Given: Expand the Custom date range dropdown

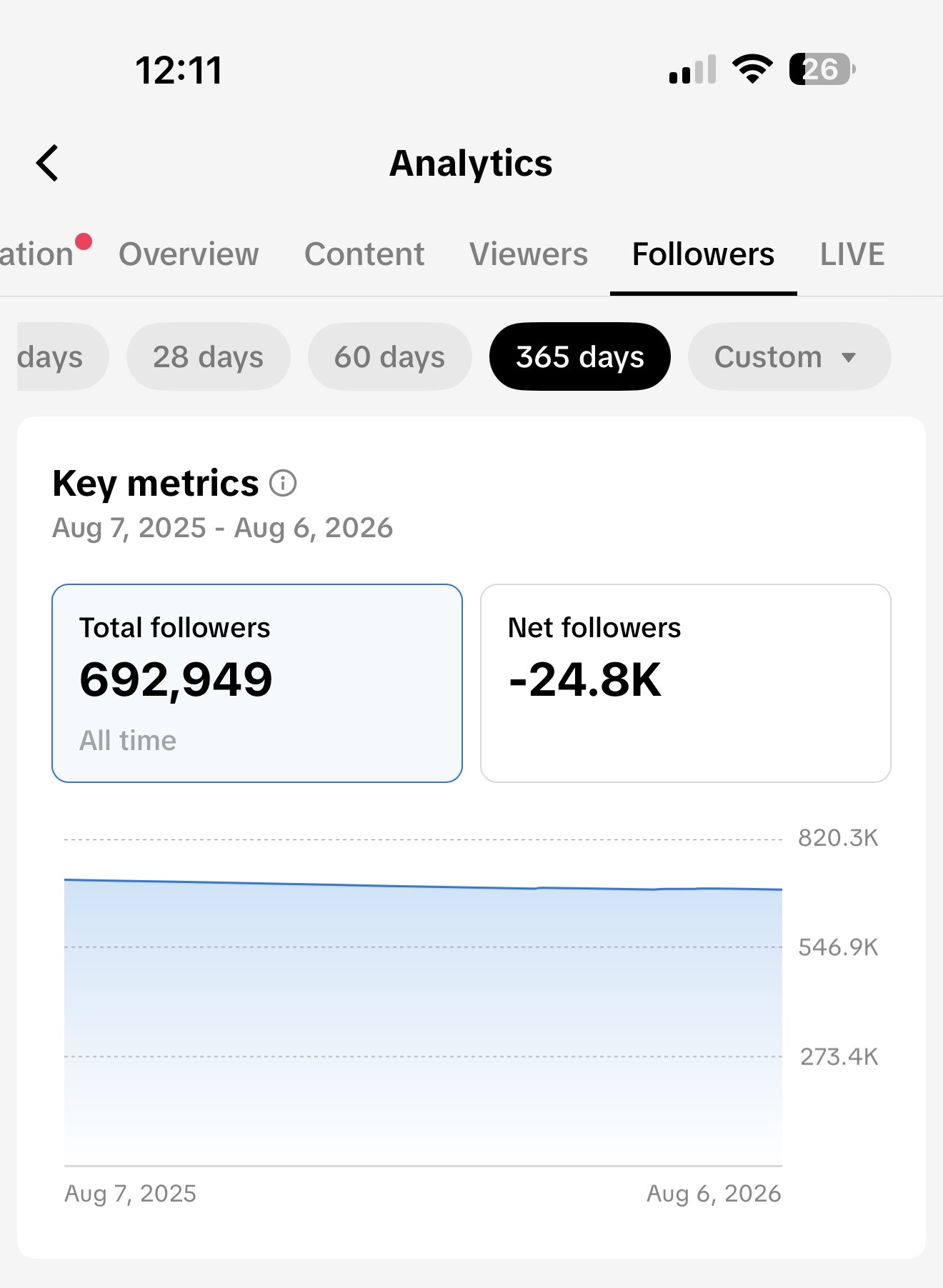Looking at the screenshot, I should coord(789,356).
